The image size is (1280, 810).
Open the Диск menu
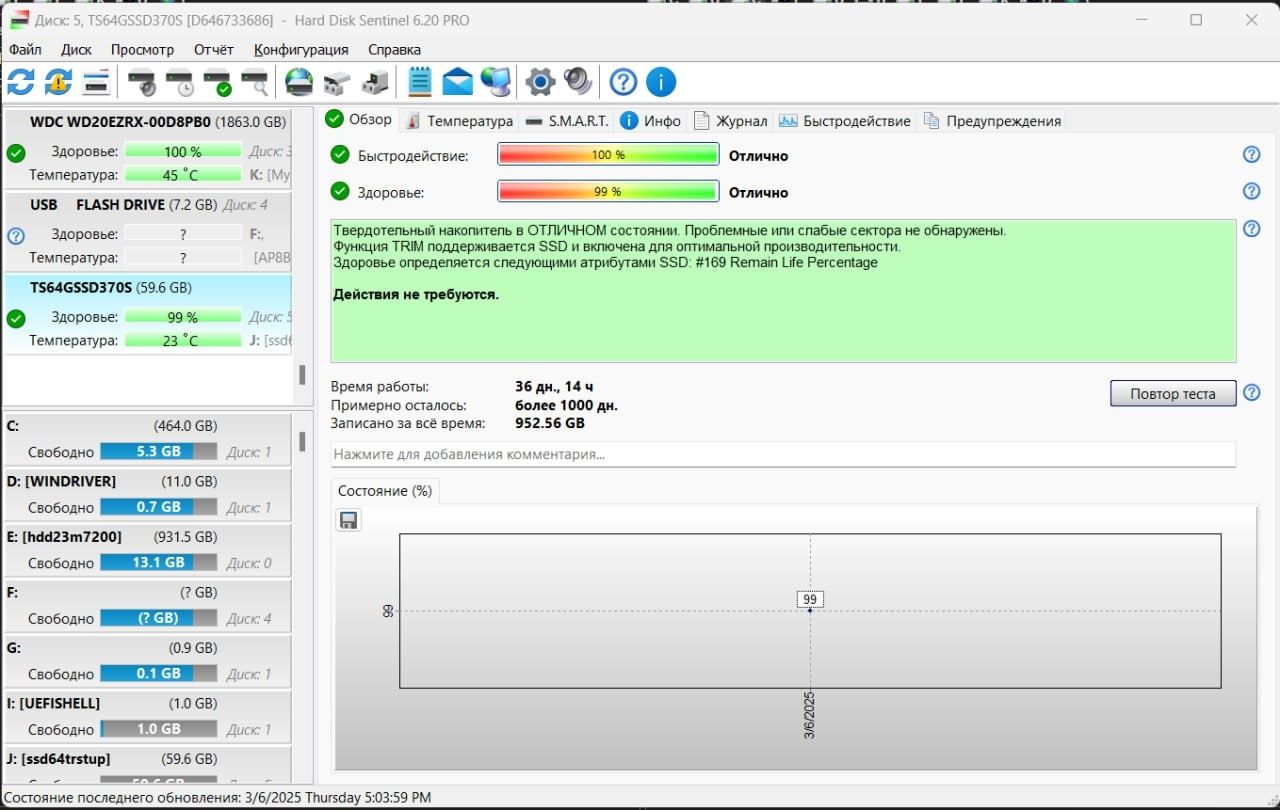(76, 49)
